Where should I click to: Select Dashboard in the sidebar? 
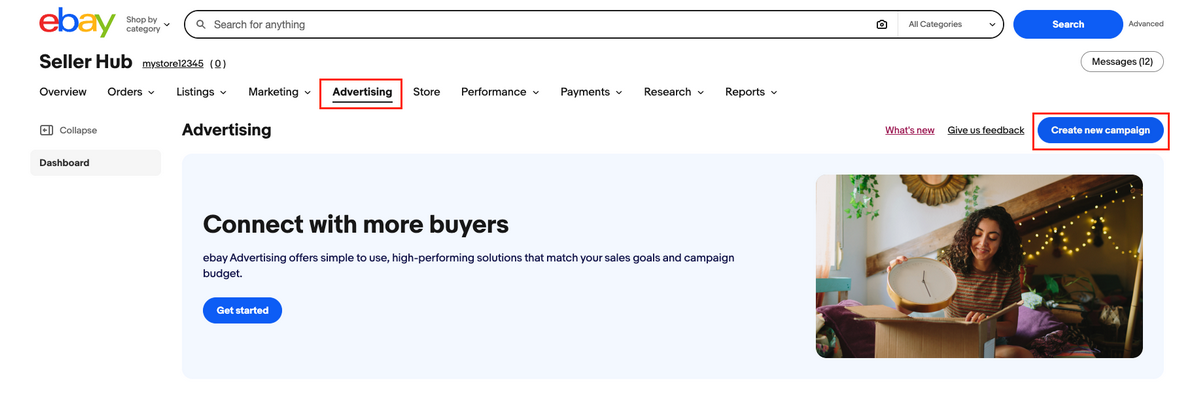(x=95, y=163)
